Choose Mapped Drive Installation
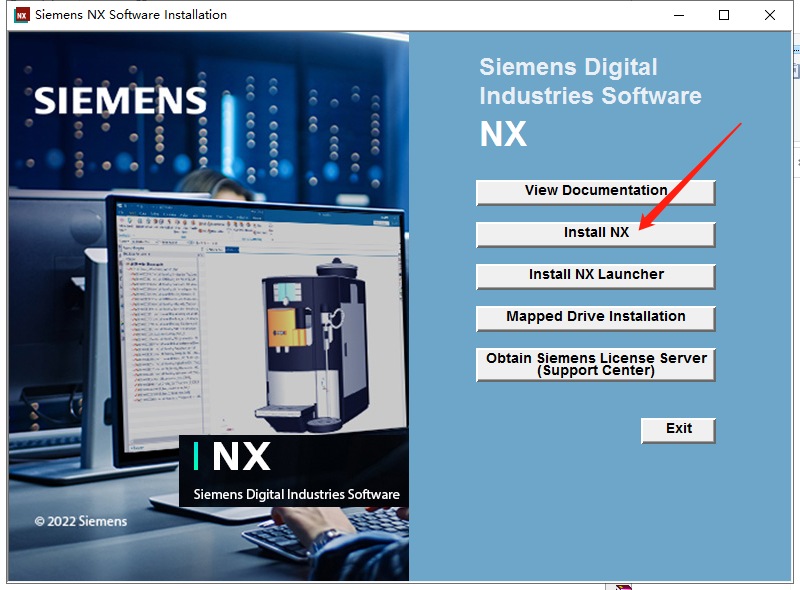Image resolution: width=800 pixels, height=590 pixels. 595,318
